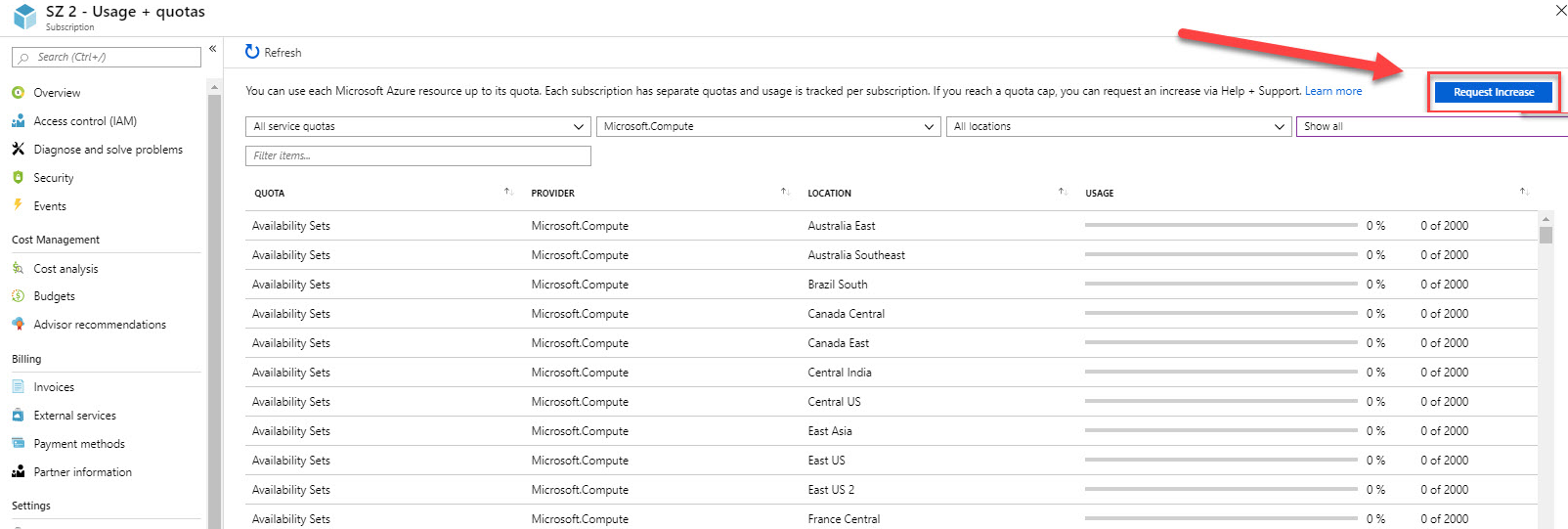The height and width of the screenshot is (529, 1568).
Task: Click the Central US usage bar
Action: coord(1221,401)
